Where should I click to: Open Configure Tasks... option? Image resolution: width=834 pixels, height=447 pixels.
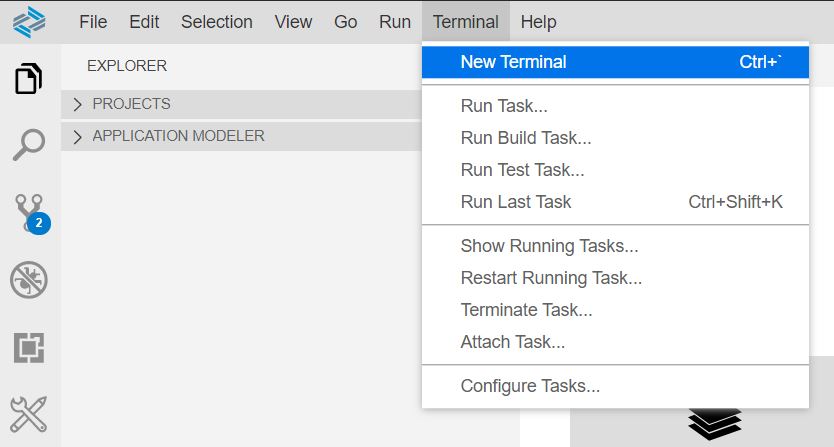(x=530, y=386)
